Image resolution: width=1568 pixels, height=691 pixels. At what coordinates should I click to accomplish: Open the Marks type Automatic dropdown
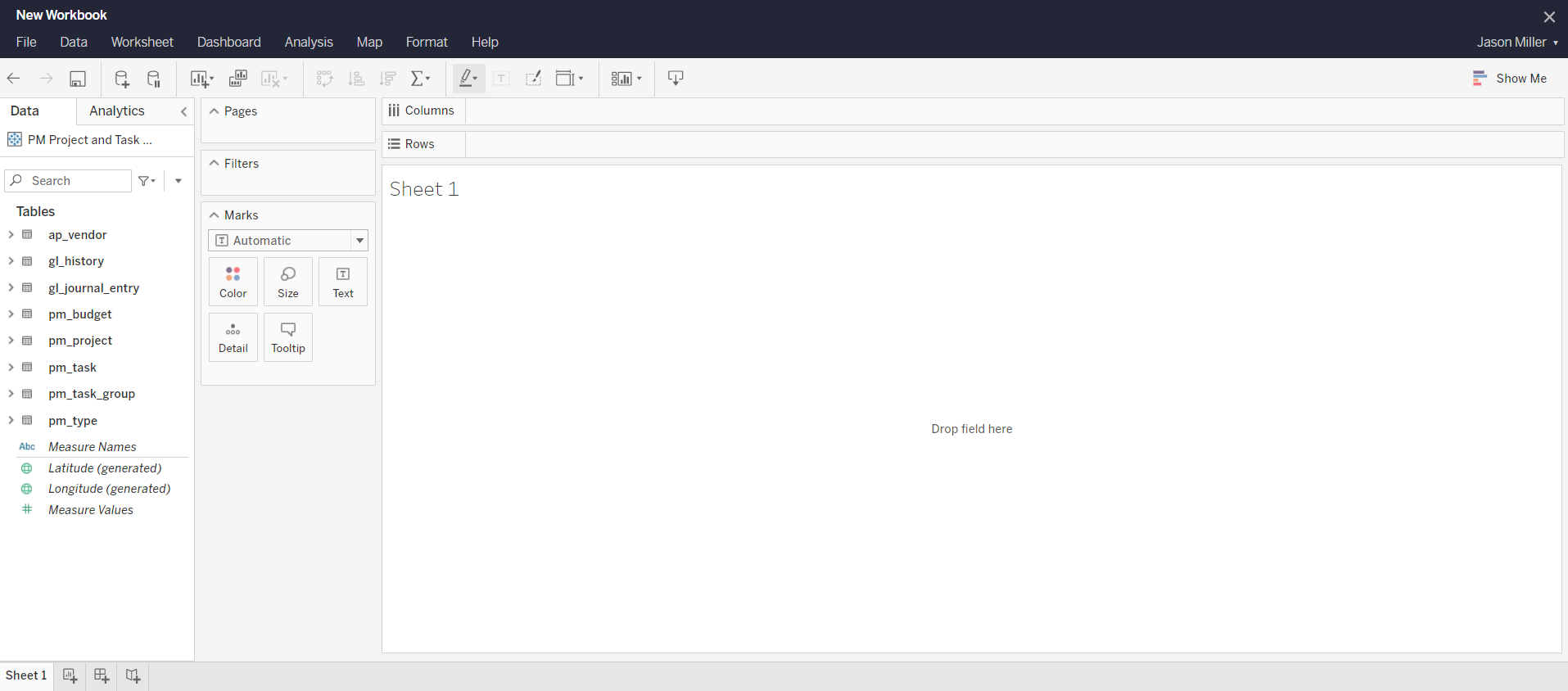click(288, 240)
